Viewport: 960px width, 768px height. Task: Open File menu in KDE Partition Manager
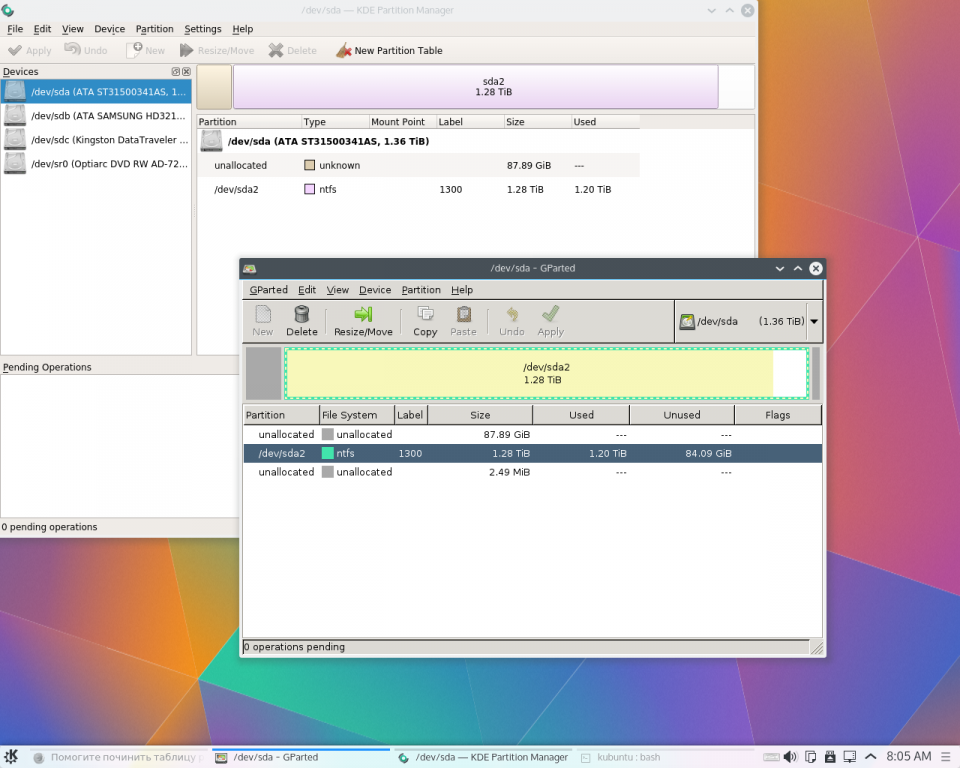[15, 29]
